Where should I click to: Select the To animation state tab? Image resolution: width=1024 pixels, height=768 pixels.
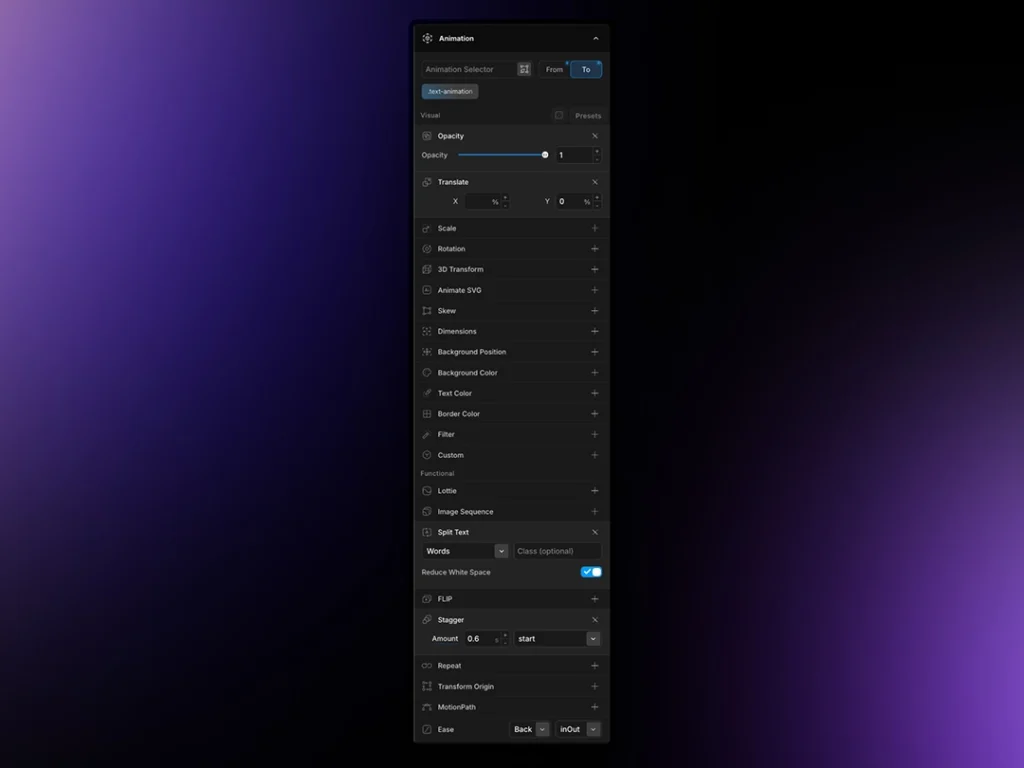coord(586,69)
